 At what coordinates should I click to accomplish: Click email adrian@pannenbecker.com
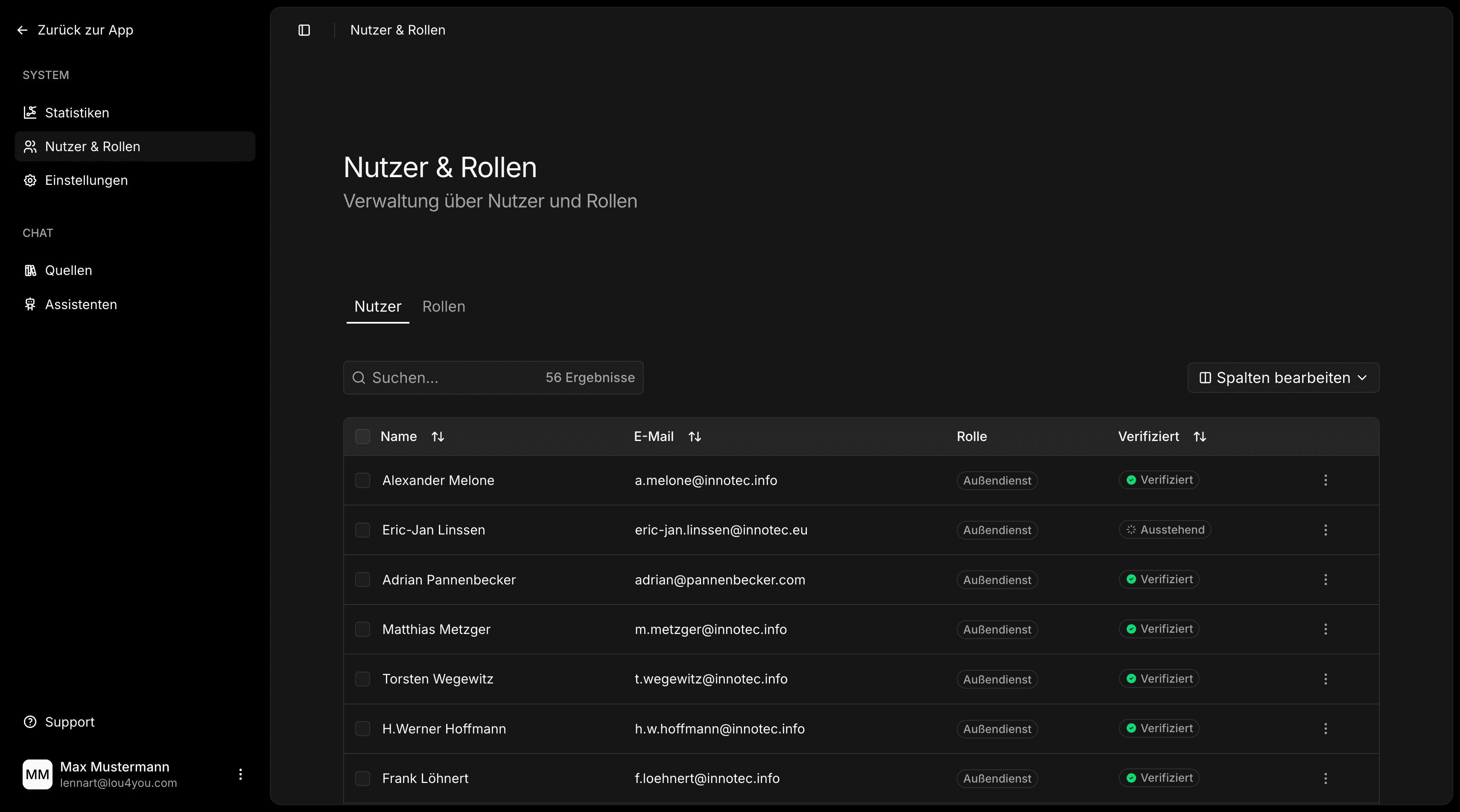(720, 580)
